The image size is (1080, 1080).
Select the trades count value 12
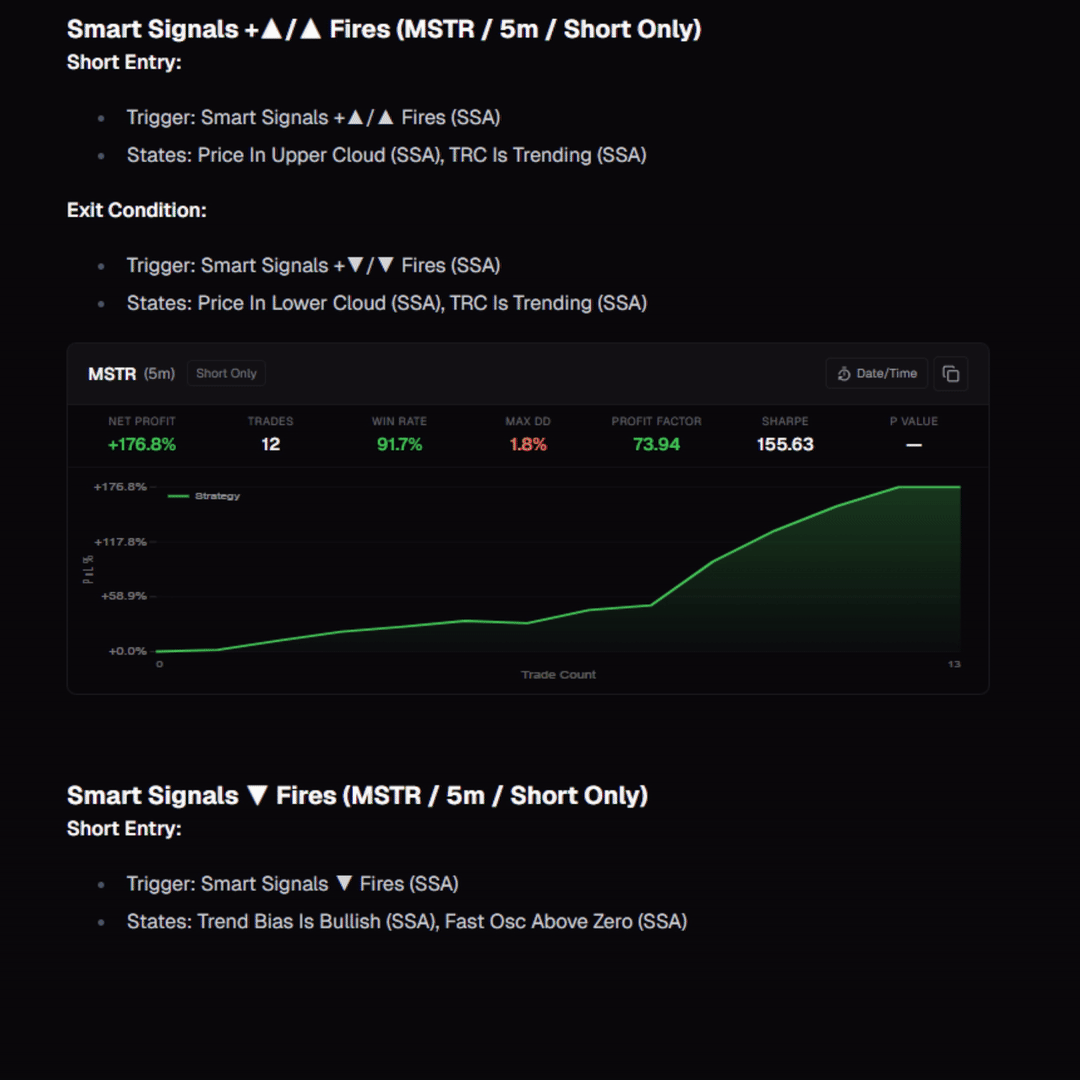[x=271, y=445]
